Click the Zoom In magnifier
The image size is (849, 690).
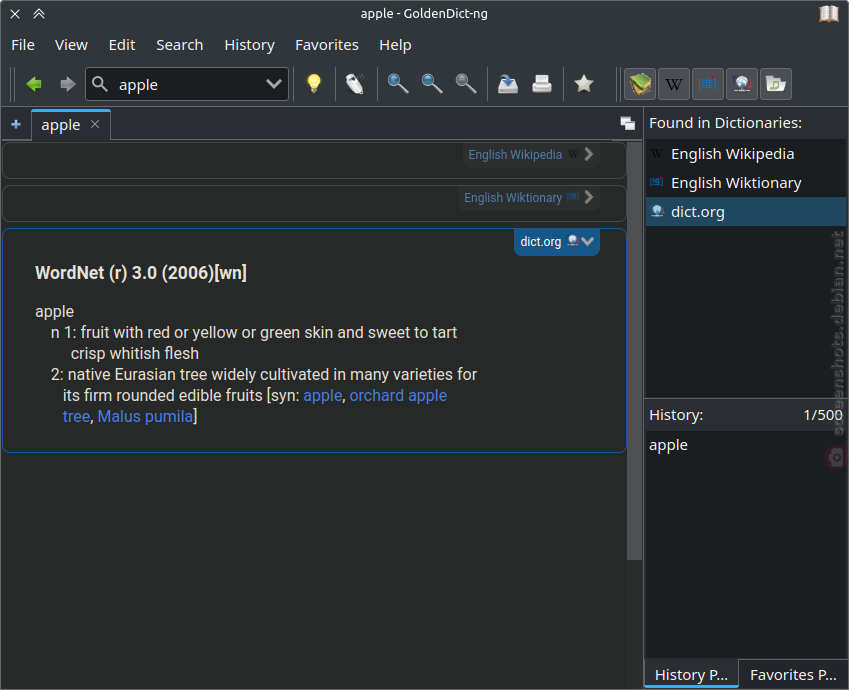click(x=398, y=84)
